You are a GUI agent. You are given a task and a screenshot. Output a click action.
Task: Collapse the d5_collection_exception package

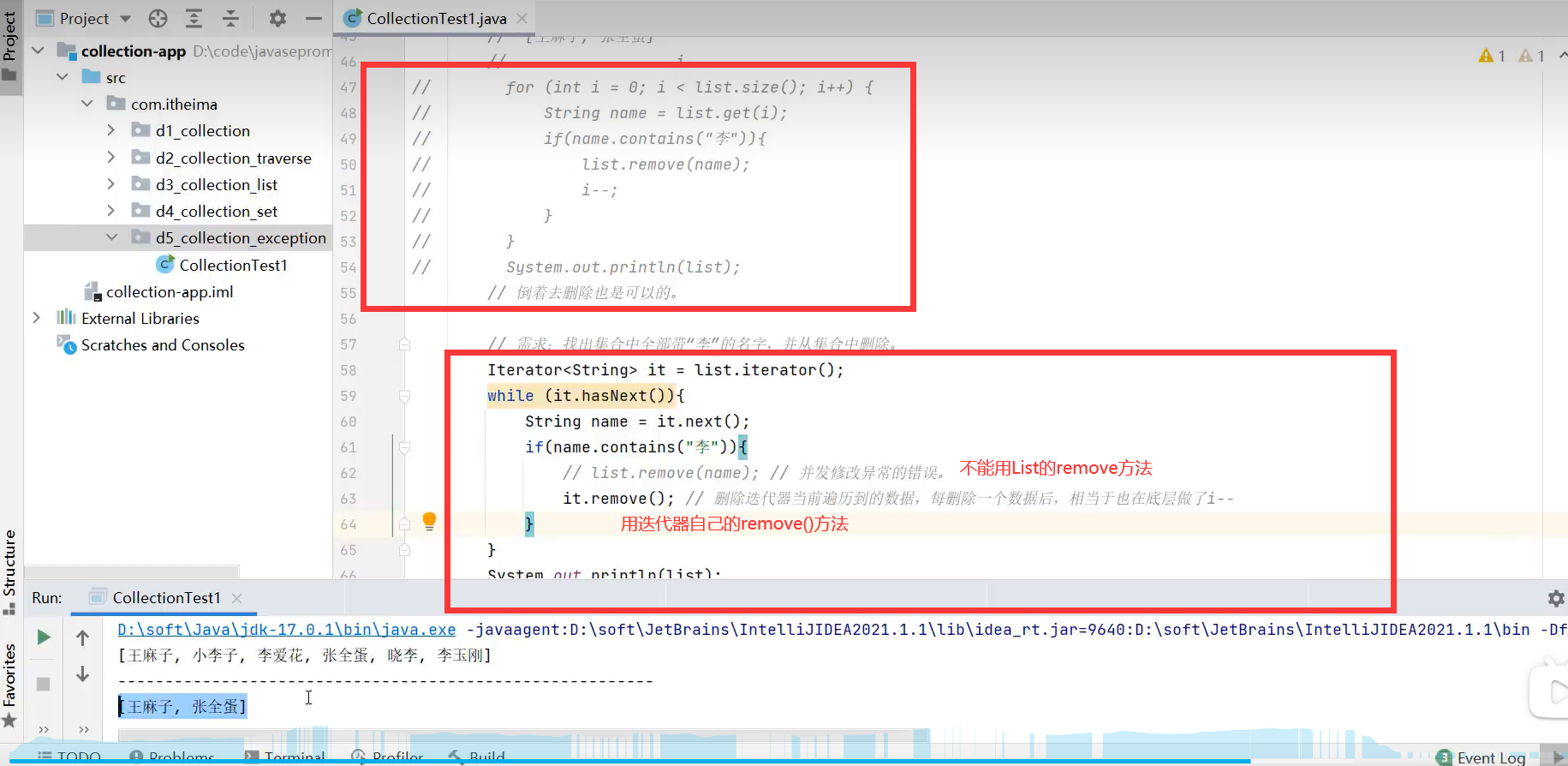(112, 237)
